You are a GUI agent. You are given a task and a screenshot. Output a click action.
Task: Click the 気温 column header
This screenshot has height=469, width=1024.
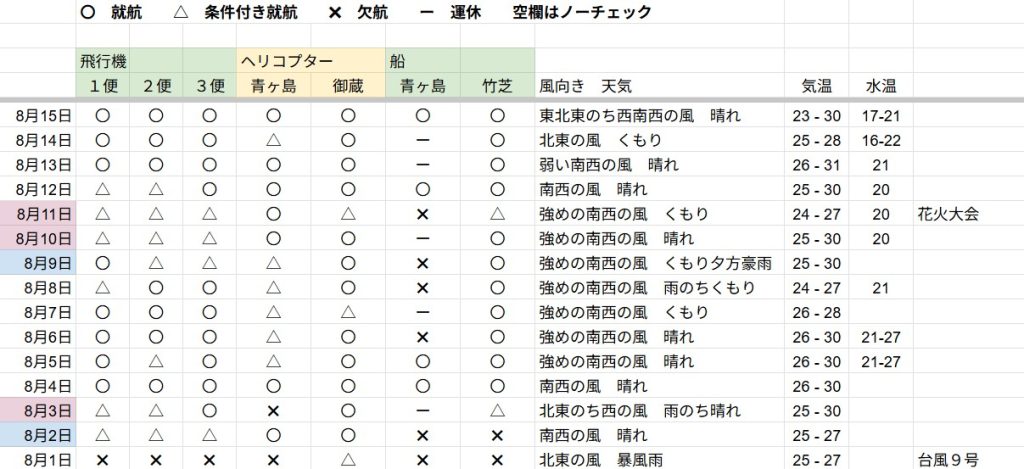coord(816,86)
